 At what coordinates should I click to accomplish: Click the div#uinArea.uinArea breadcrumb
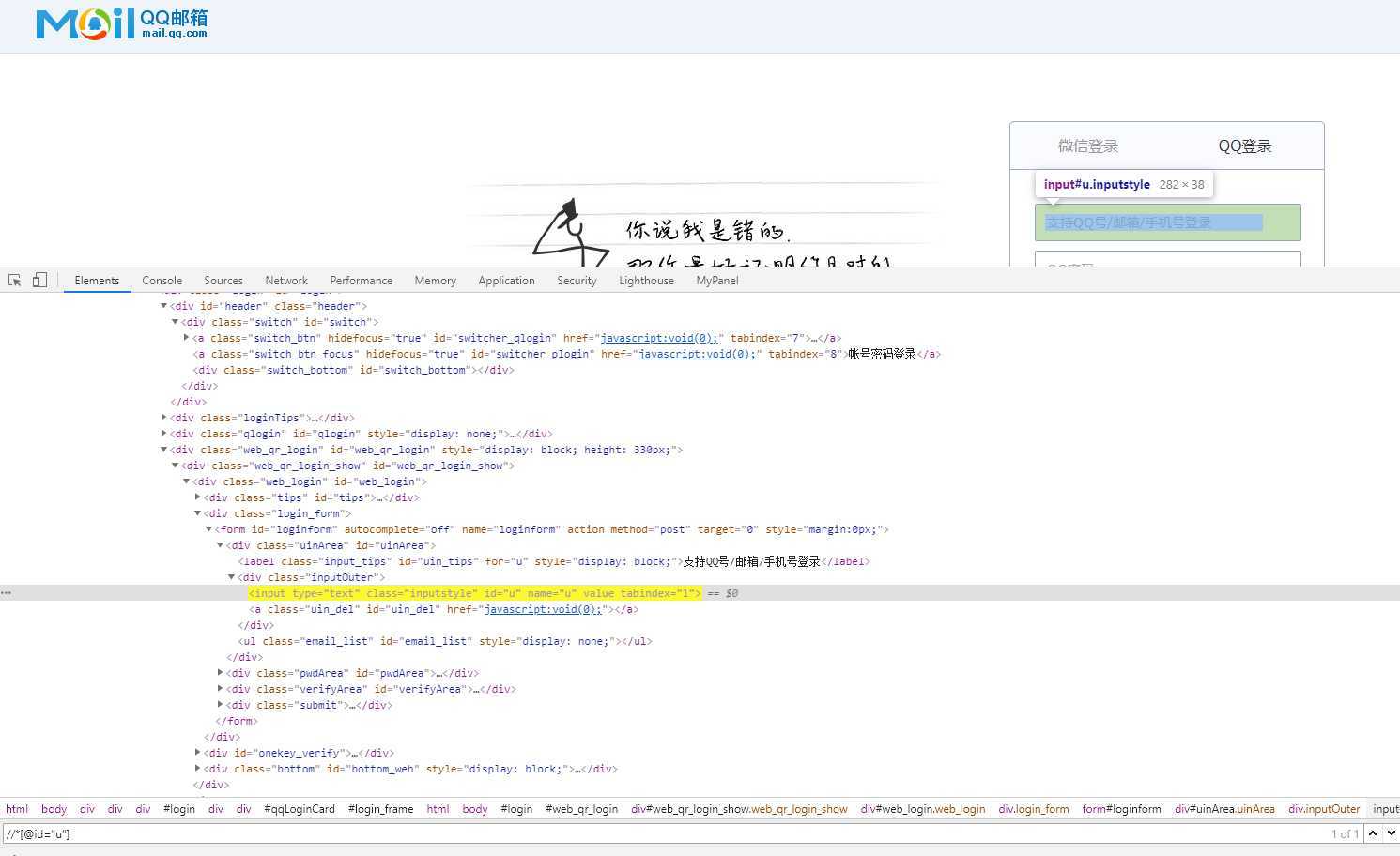1224,809
